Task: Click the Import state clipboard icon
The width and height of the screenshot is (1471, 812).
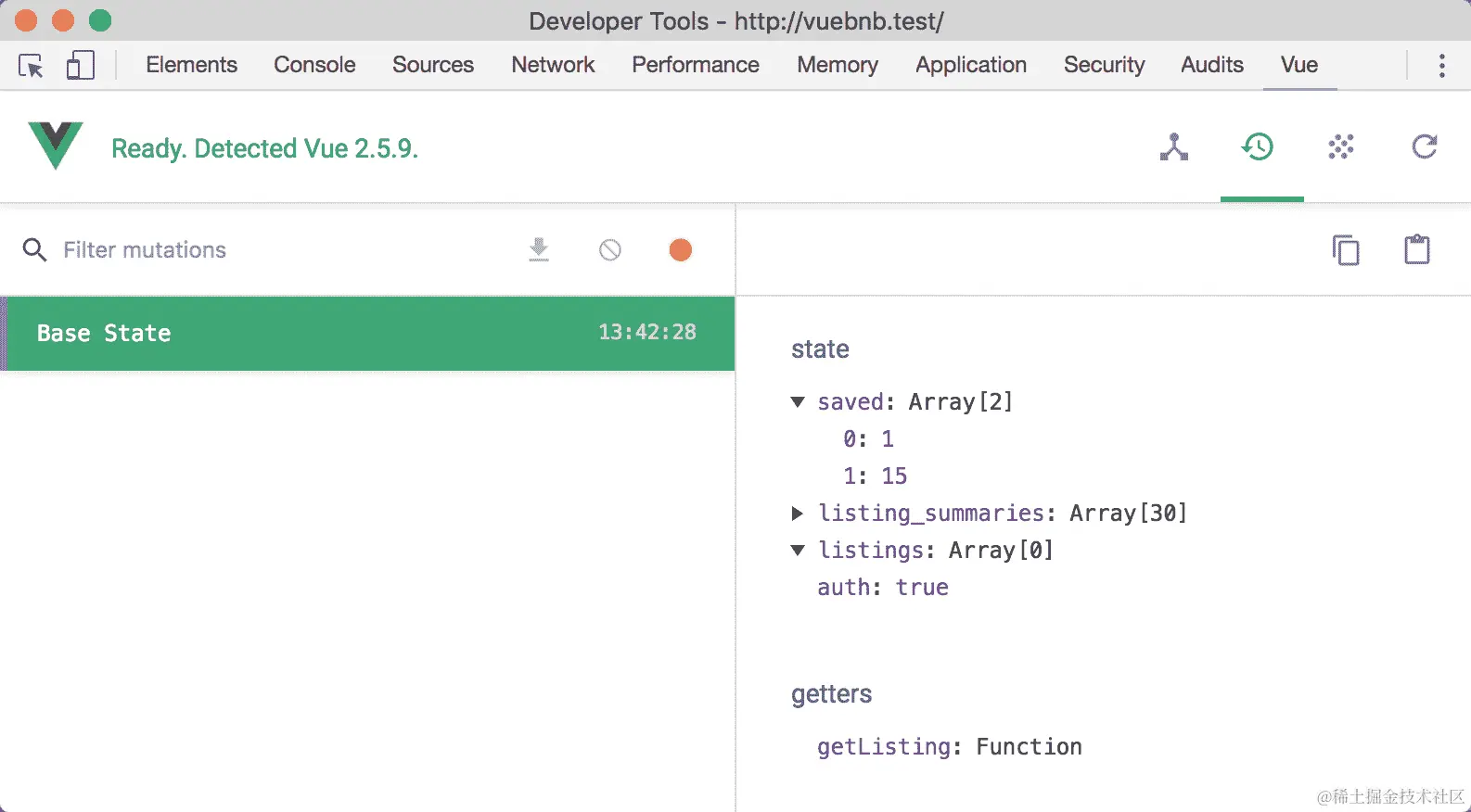Action: point(1416,249)
